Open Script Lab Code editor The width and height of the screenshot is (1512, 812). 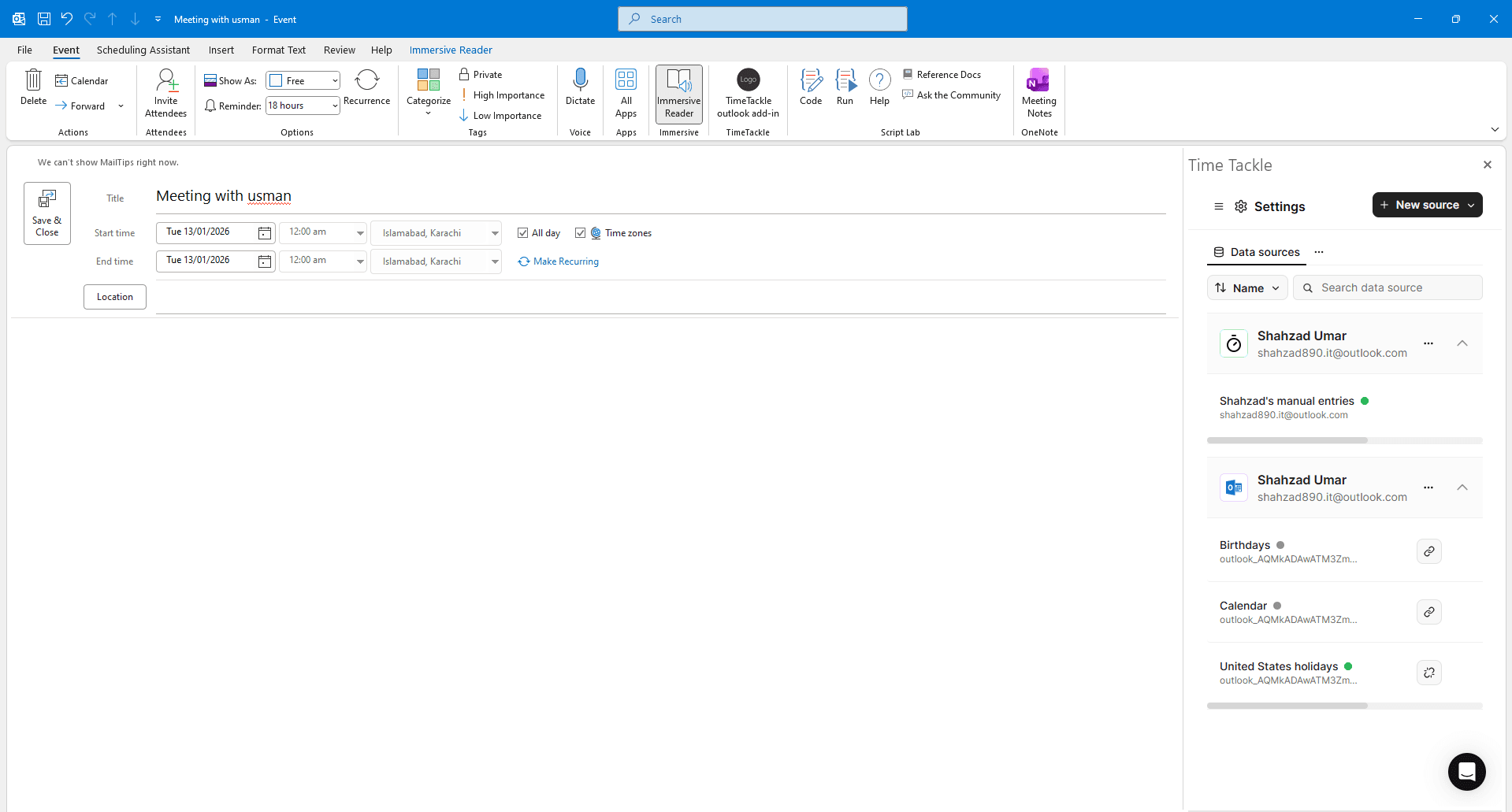(811, 87)
